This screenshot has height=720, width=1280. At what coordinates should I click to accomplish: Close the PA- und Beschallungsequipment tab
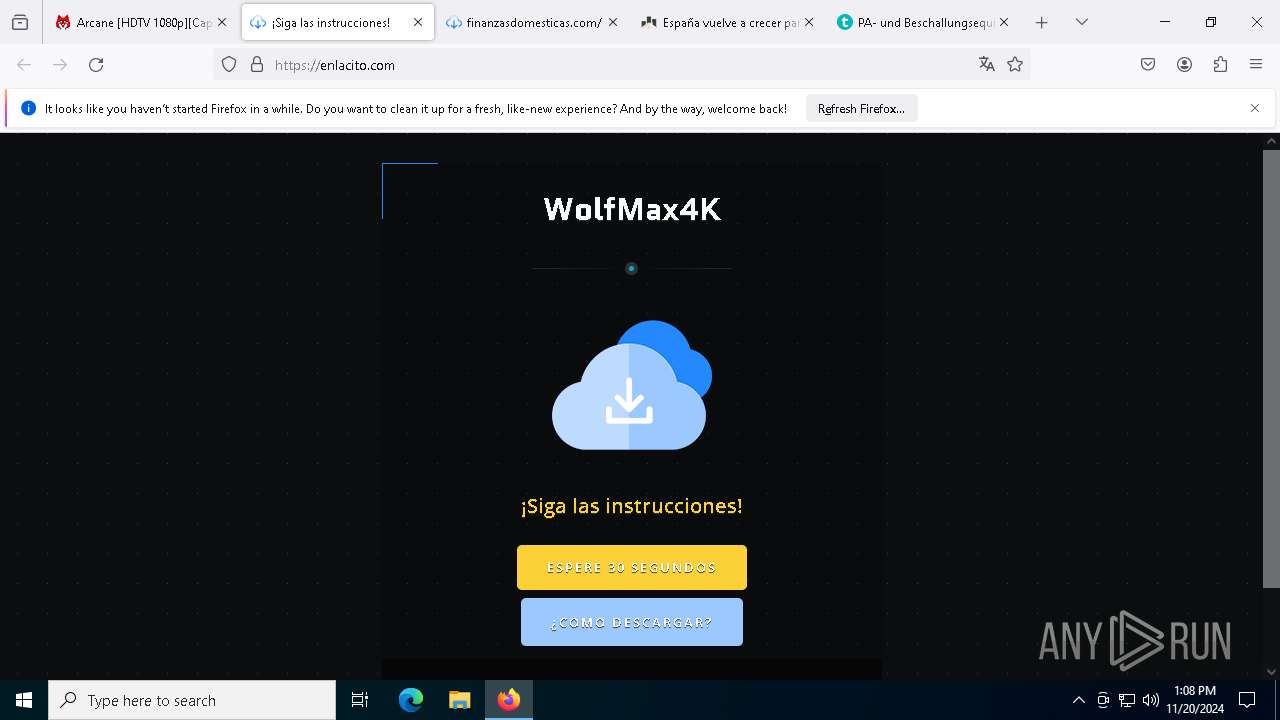point(1004,22)
